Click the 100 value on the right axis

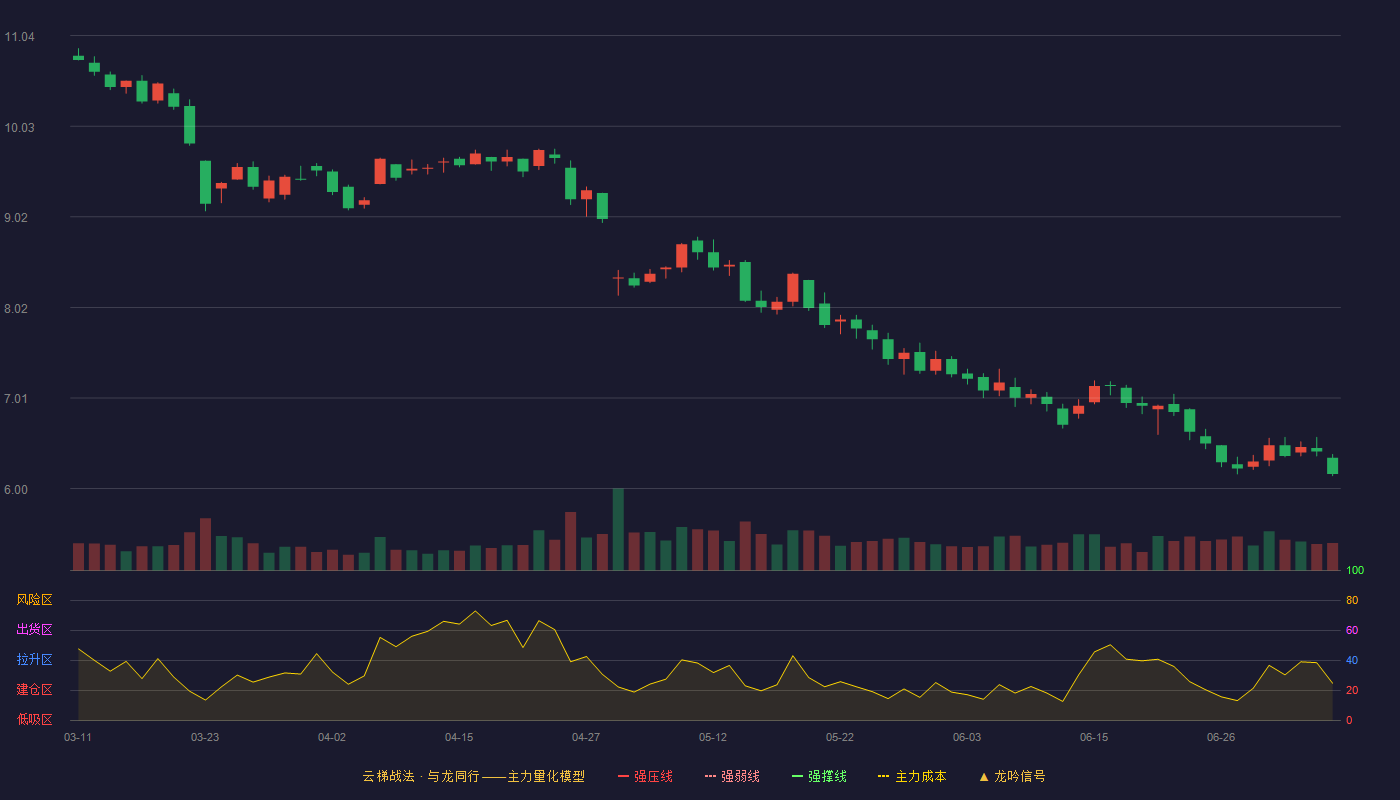click(x=1355, y=570)
